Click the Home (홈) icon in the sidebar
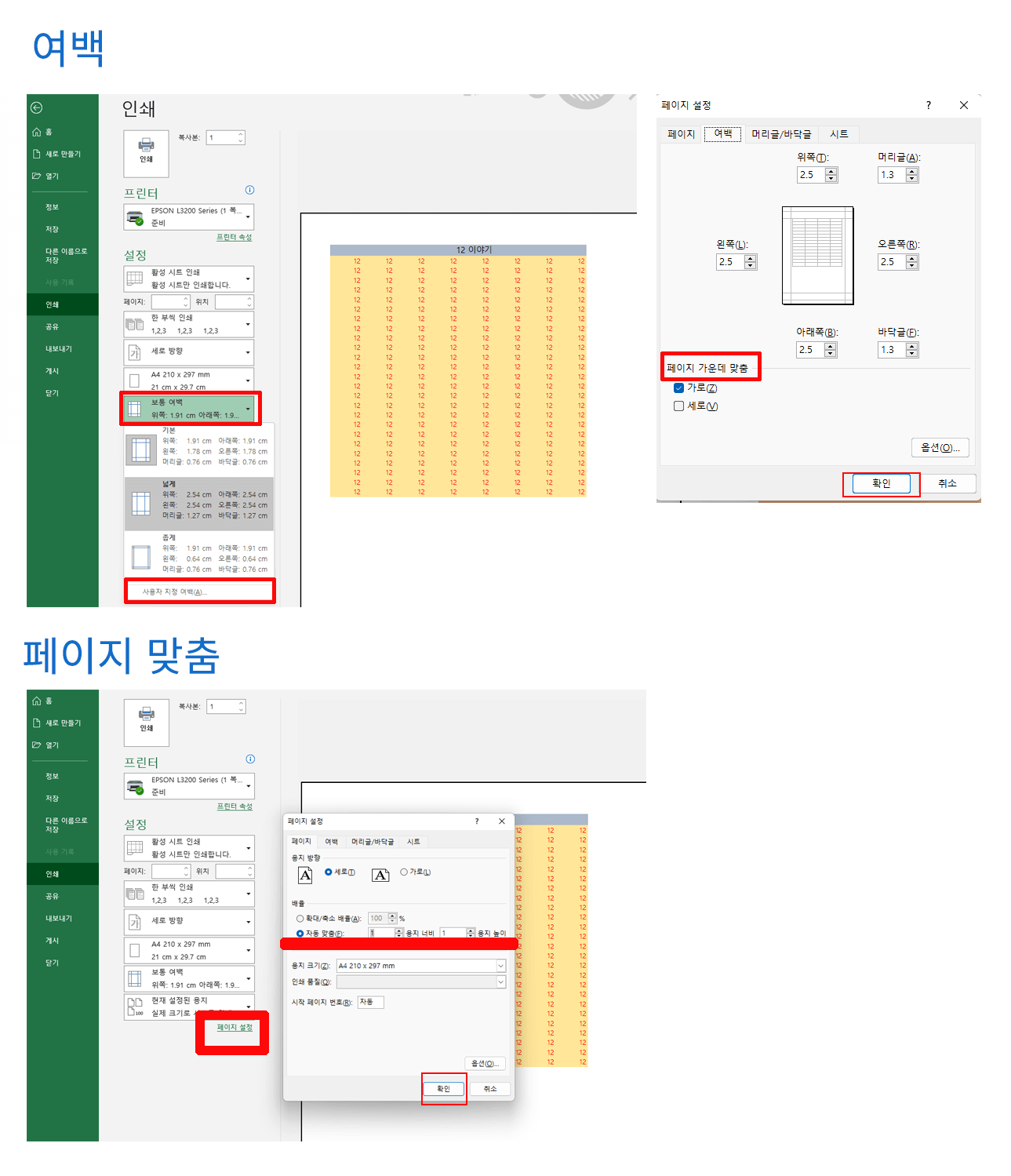The height and width of the screenshot is (1176, 1011). point(38,132)
